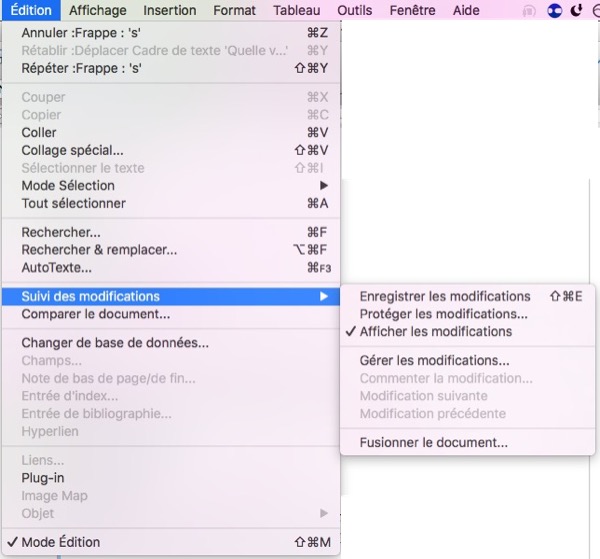Toggle Mode Édition checked item
This screenshot has height=559, width=600.
(x=61, y=542)
